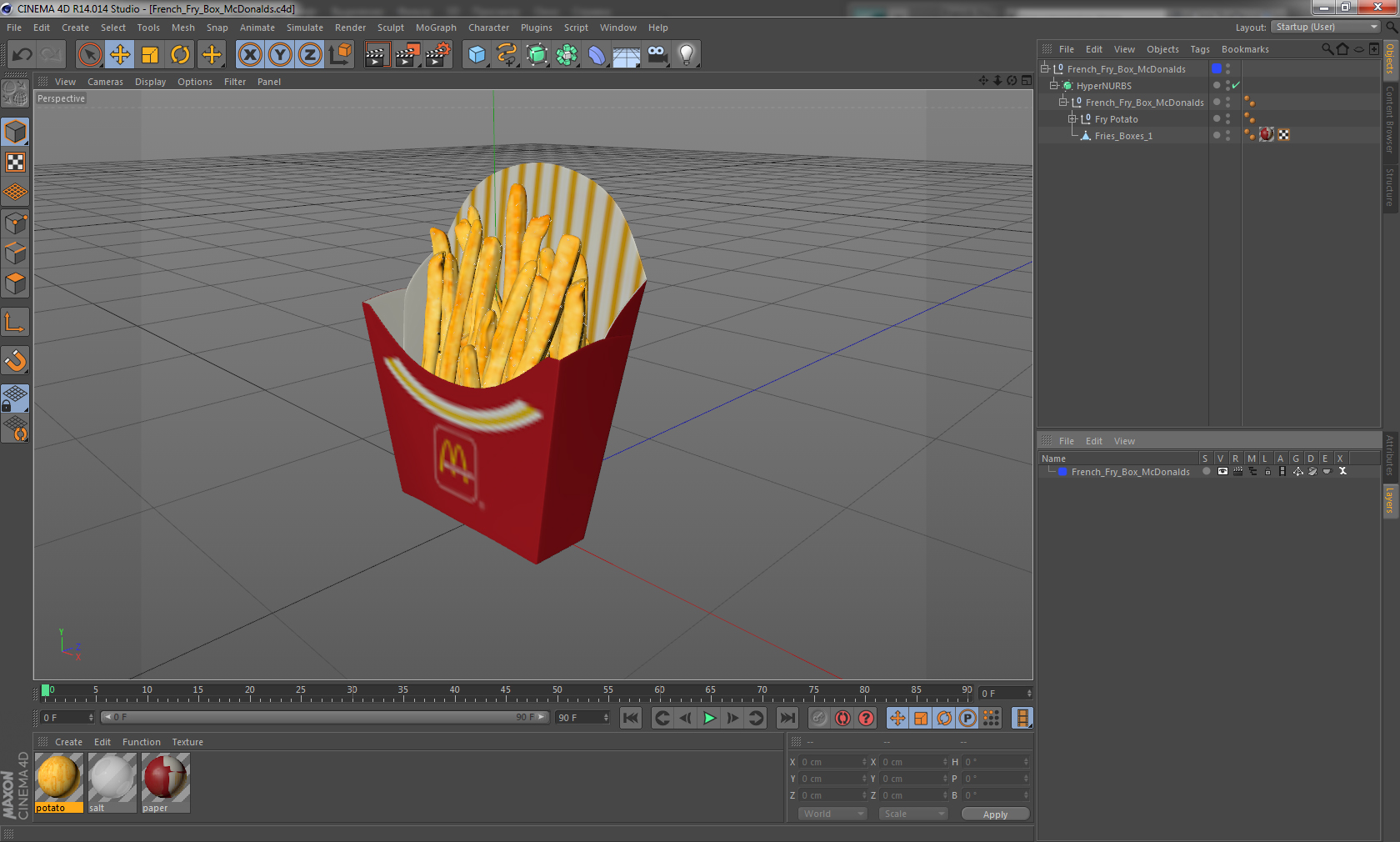Open material manager Texture menu

pos(187,742)
